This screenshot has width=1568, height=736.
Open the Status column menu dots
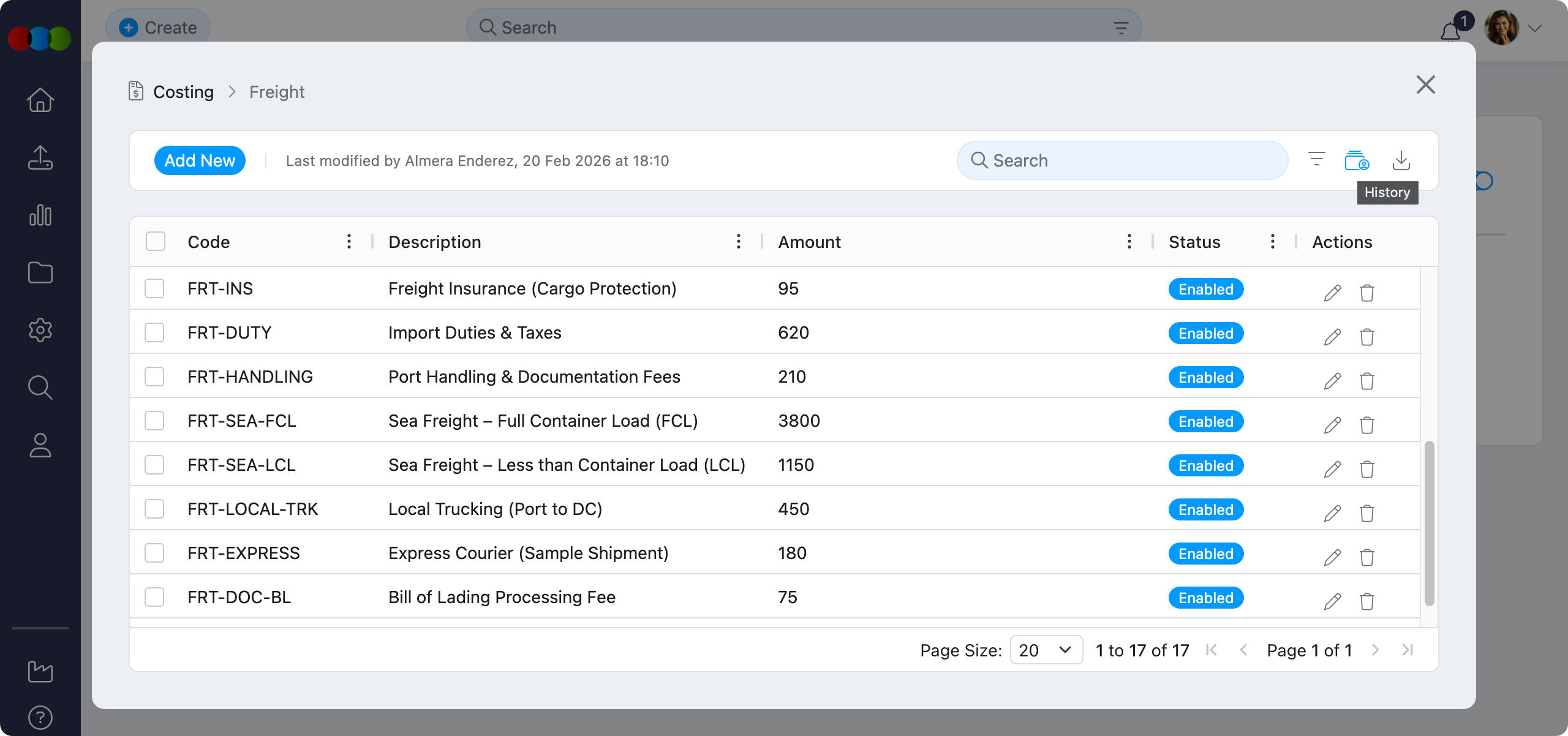[1273, 242]
